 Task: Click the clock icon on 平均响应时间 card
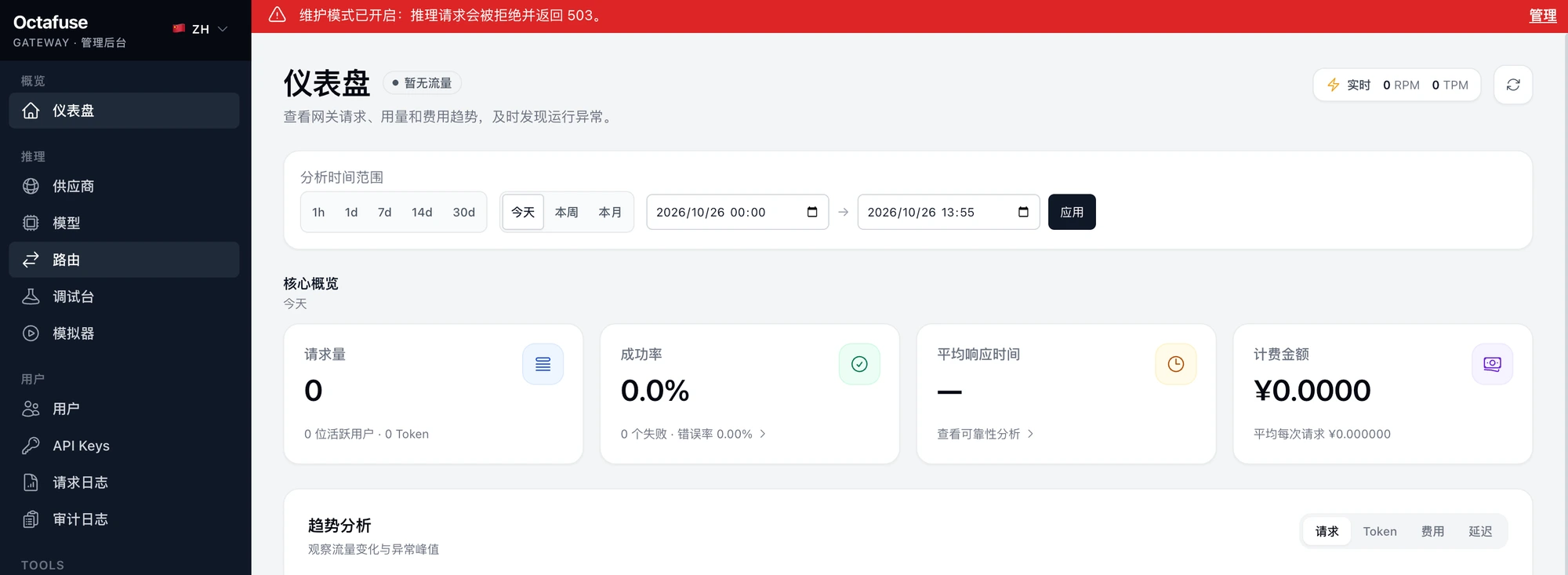(1176, 364)
